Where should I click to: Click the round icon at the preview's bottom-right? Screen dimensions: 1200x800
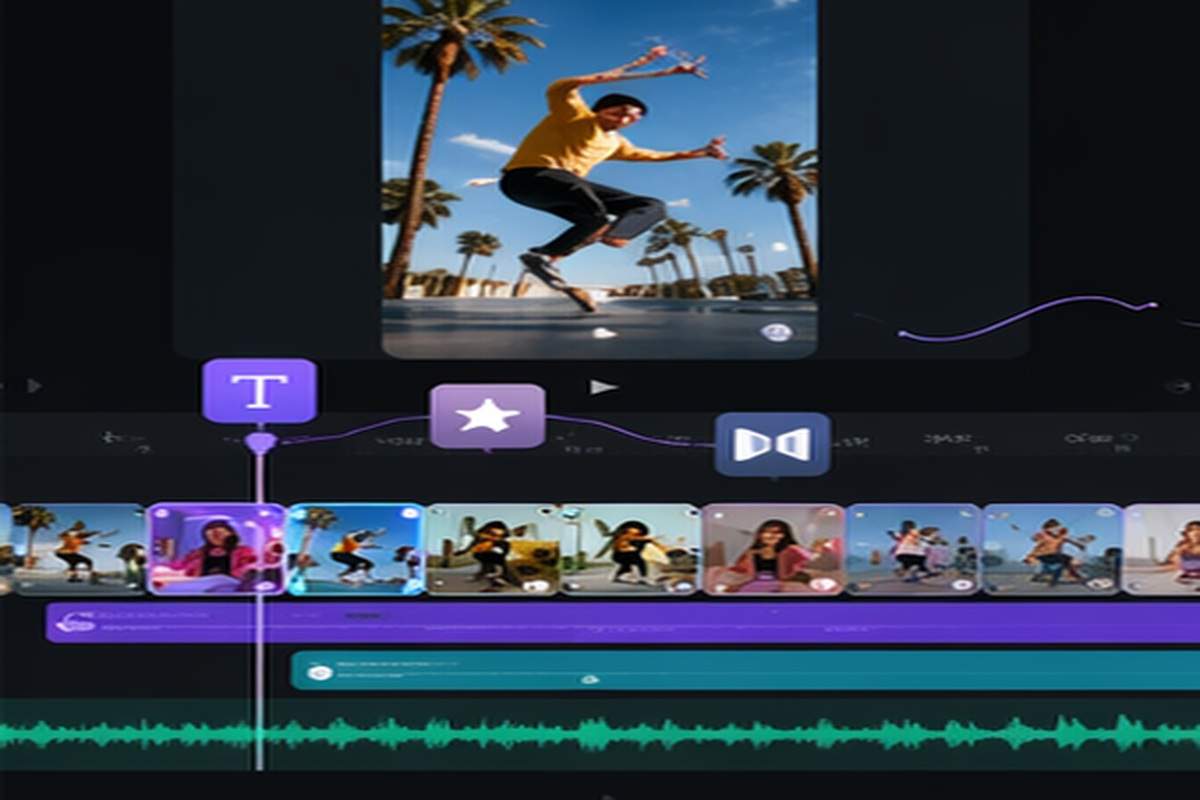776,332
